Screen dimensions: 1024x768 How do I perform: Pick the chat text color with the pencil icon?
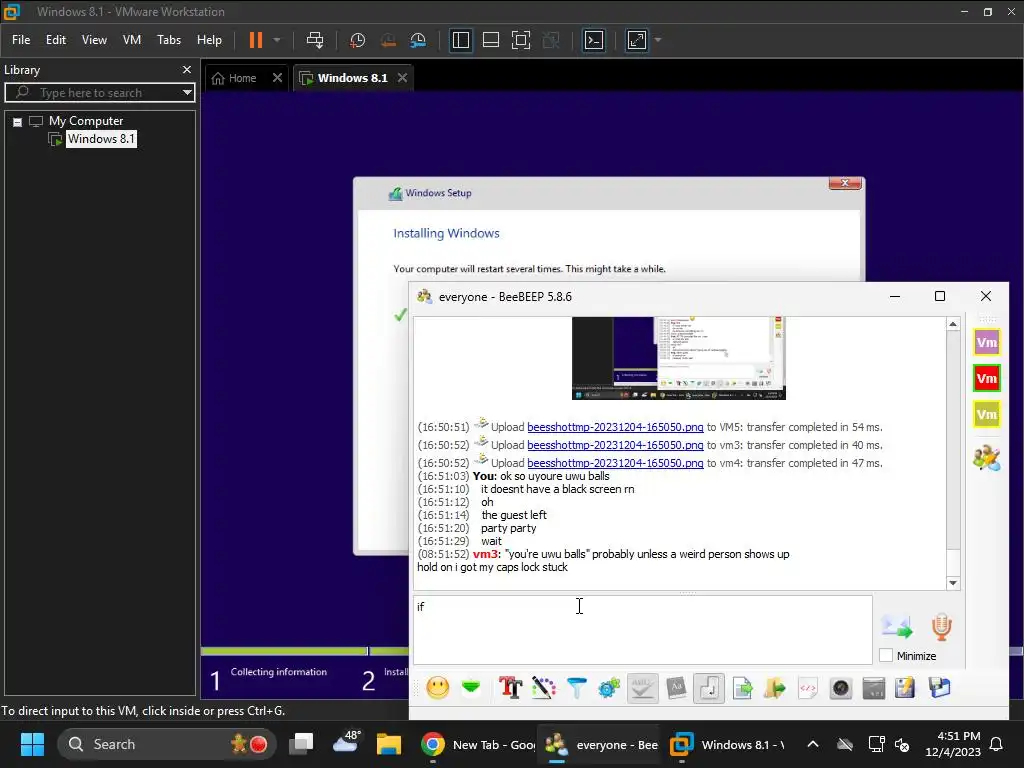pyautogui.click(x=543, y=688)
